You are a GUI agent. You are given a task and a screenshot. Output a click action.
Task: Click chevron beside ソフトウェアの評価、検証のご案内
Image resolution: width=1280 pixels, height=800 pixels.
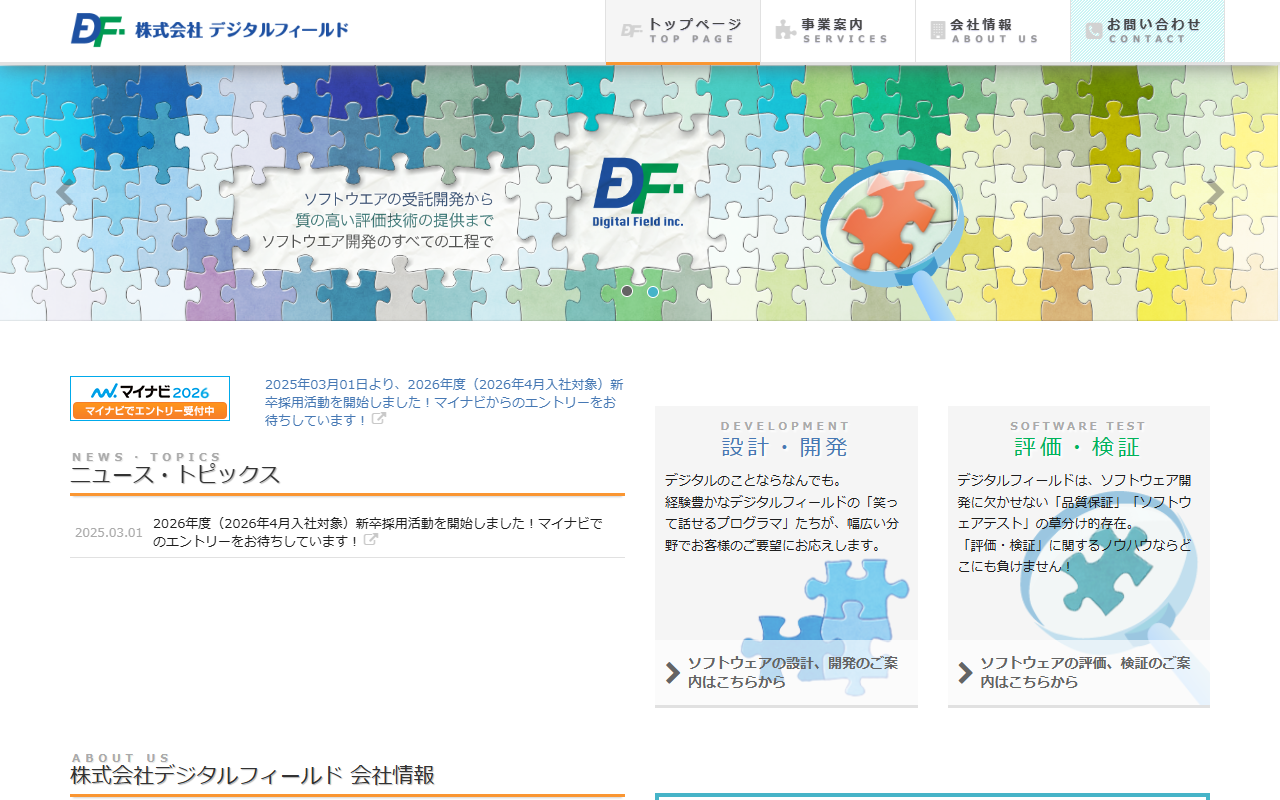point(965,673)
